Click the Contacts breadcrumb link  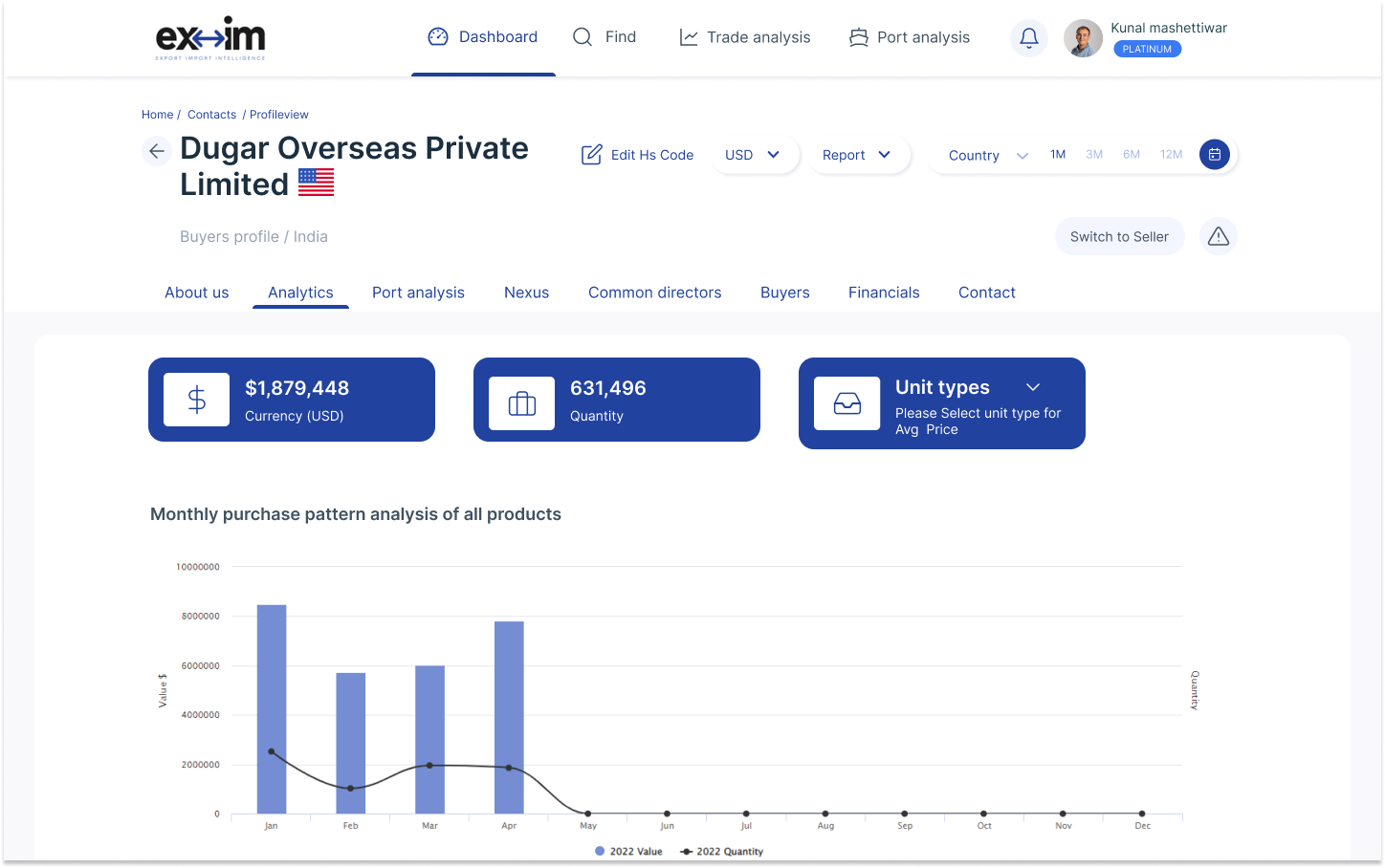(x=211, y=115)
